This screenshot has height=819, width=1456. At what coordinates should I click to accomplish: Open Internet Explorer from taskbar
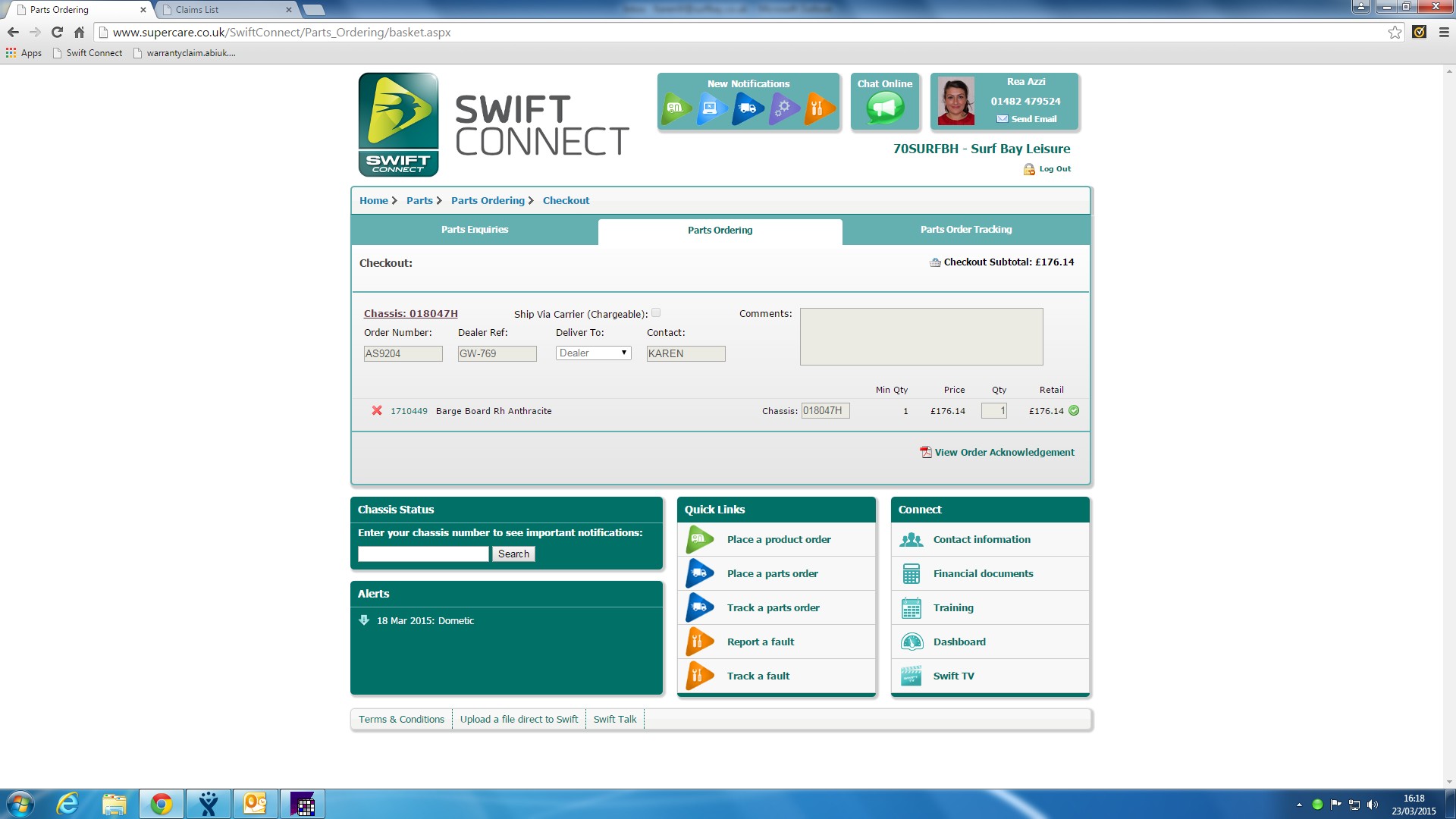(67, 804)
